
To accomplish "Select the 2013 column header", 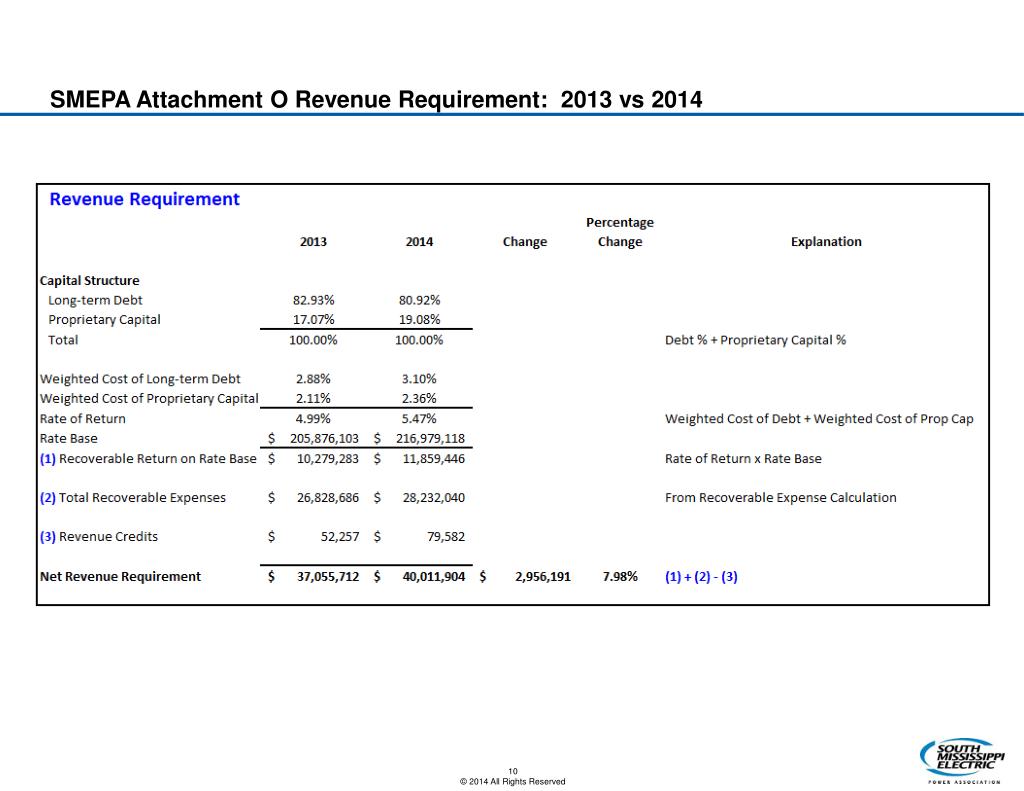I will coord(313,242).
